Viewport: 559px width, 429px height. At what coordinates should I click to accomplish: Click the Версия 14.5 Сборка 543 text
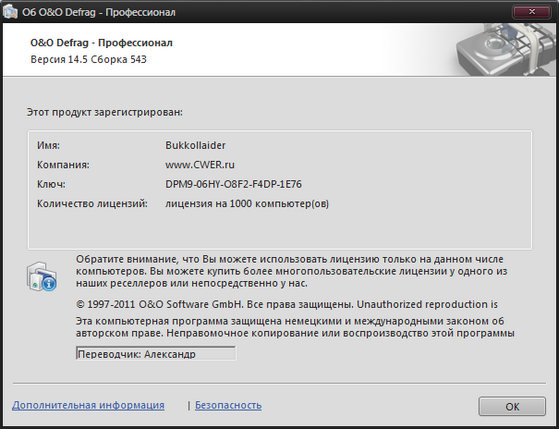click(88, 59)
